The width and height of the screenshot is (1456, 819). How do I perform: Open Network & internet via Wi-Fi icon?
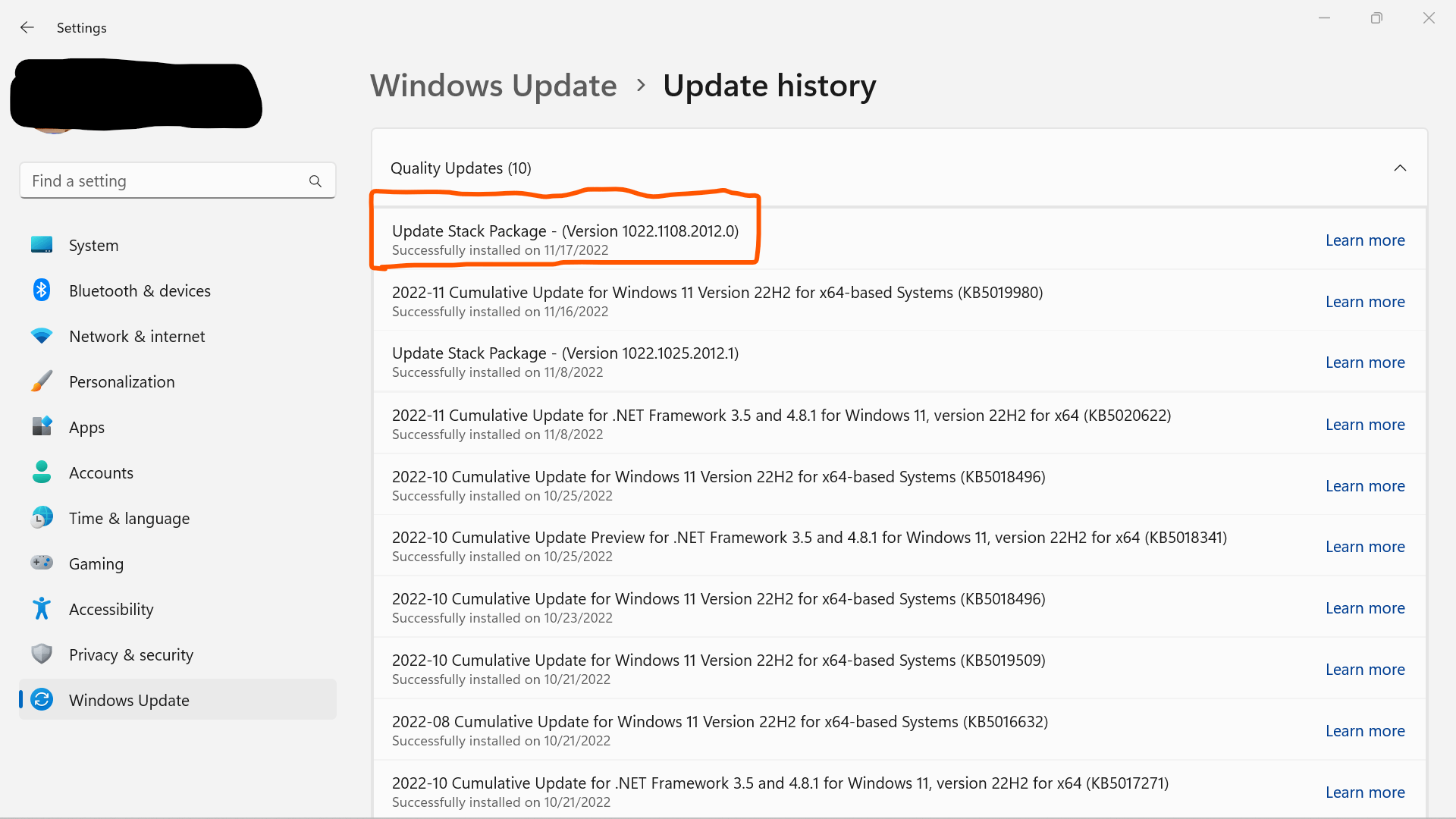pos(42,336)
